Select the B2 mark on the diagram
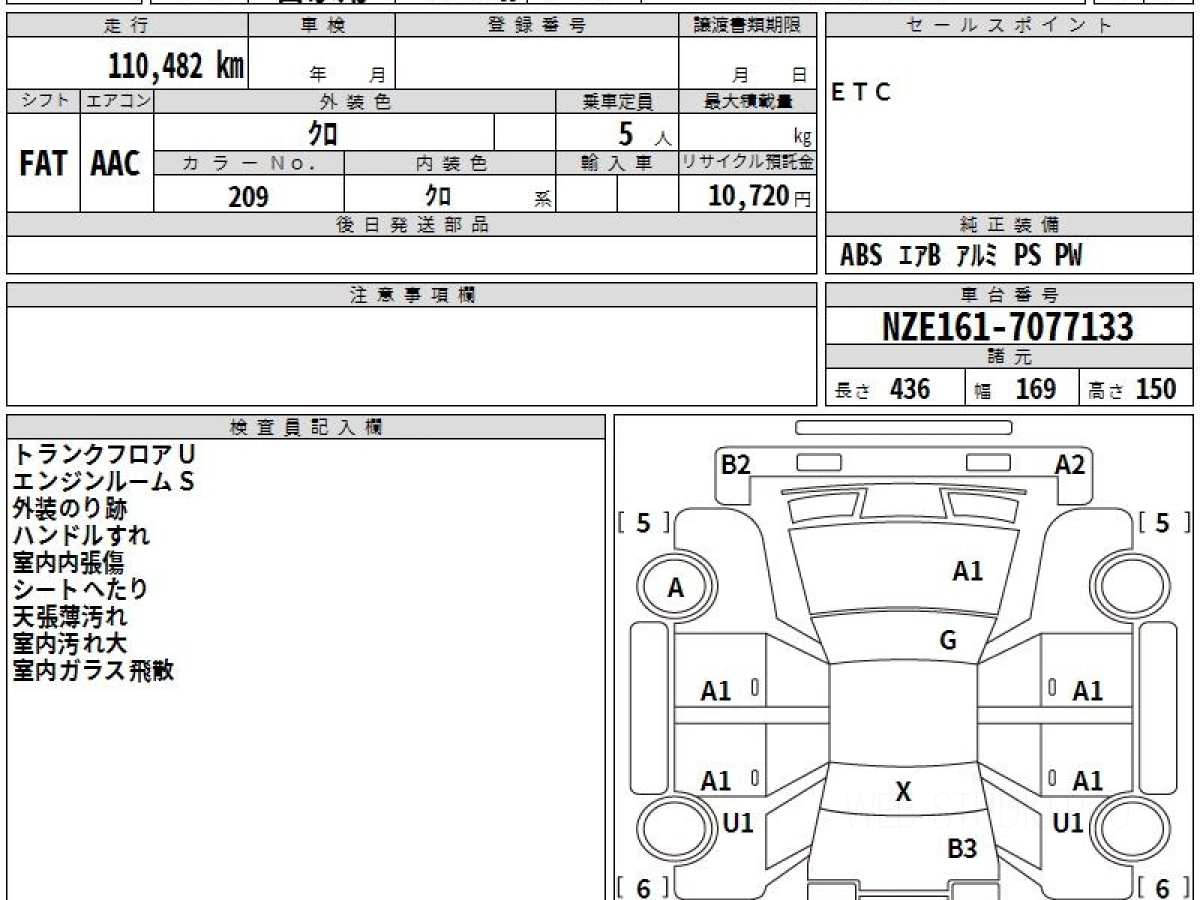1200x900 pixels. (736, 465)
